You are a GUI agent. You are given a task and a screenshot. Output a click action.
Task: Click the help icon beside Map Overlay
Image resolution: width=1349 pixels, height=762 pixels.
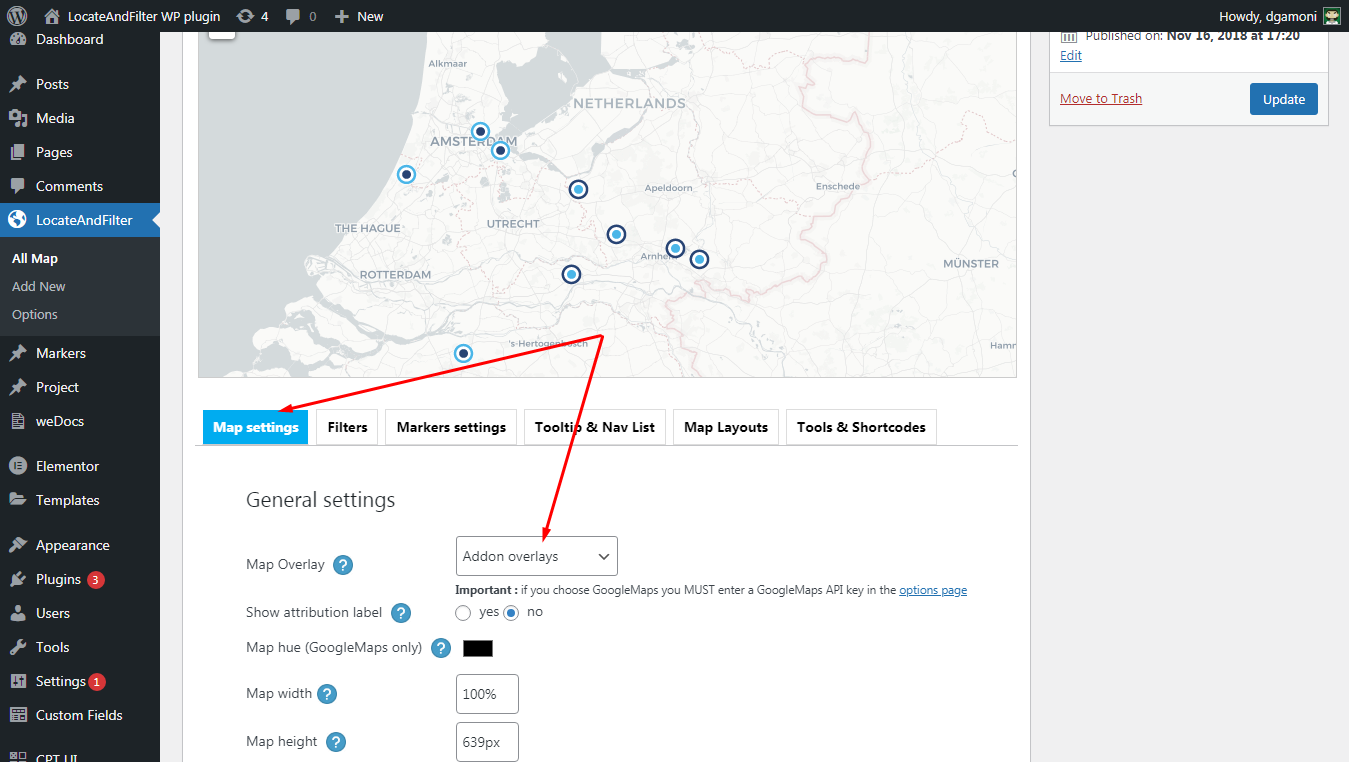coord(343,565)
